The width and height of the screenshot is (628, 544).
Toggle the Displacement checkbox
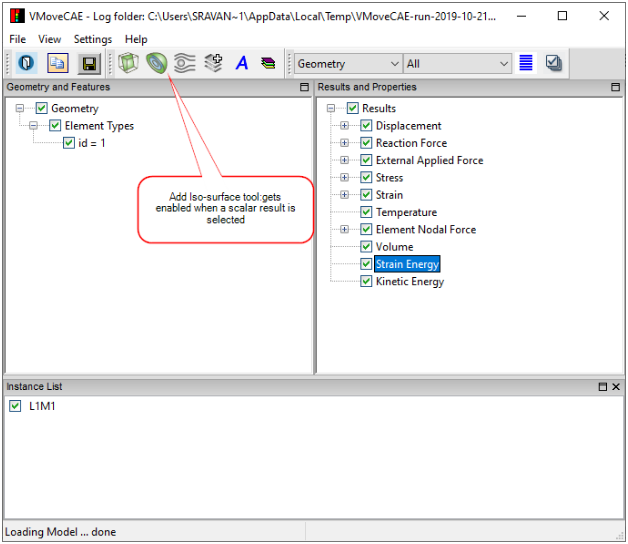pos(366,125)
